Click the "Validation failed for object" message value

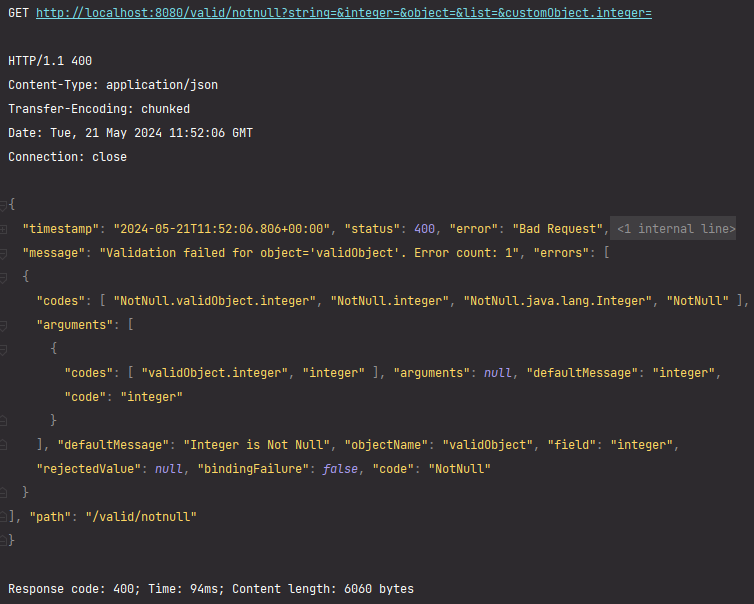pyautogui.click(x=309, y=253)
